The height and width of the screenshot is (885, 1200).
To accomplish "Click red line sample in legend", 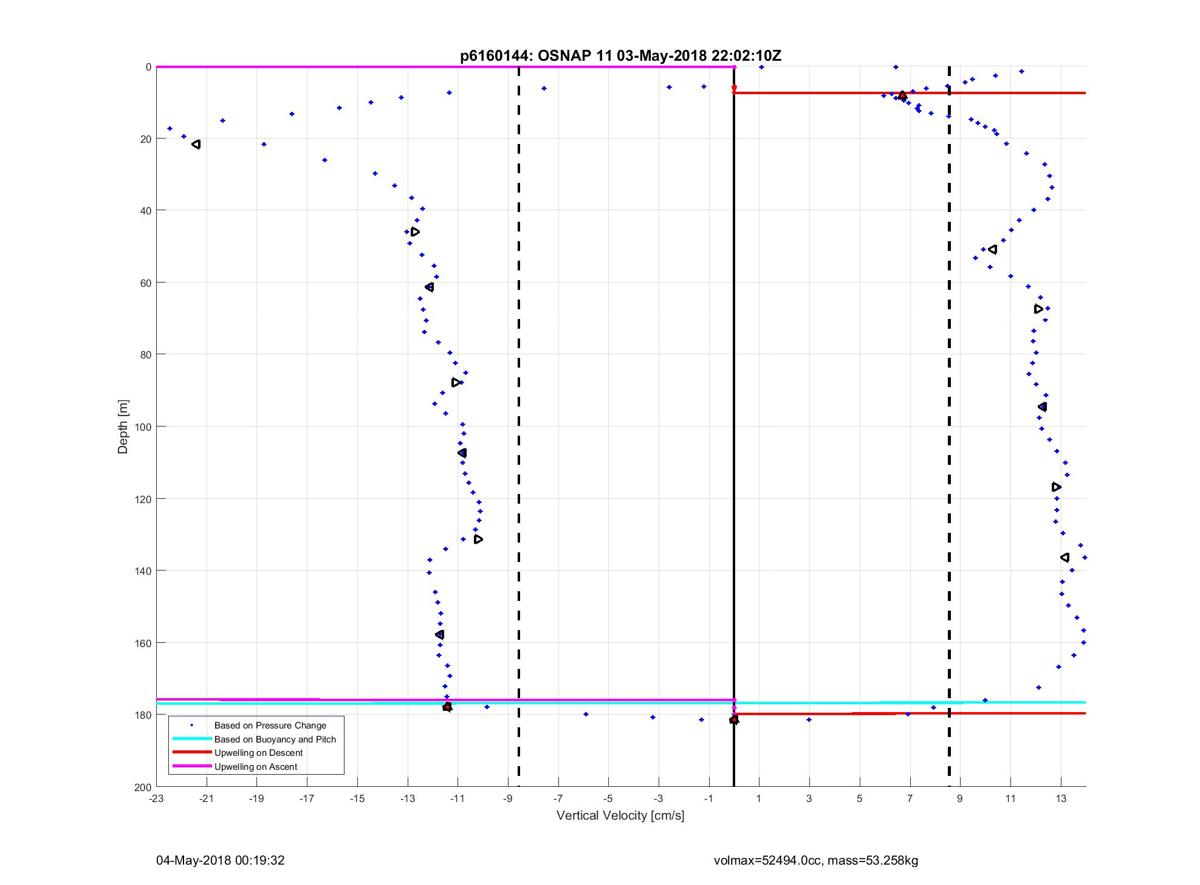I will (192, 753).
